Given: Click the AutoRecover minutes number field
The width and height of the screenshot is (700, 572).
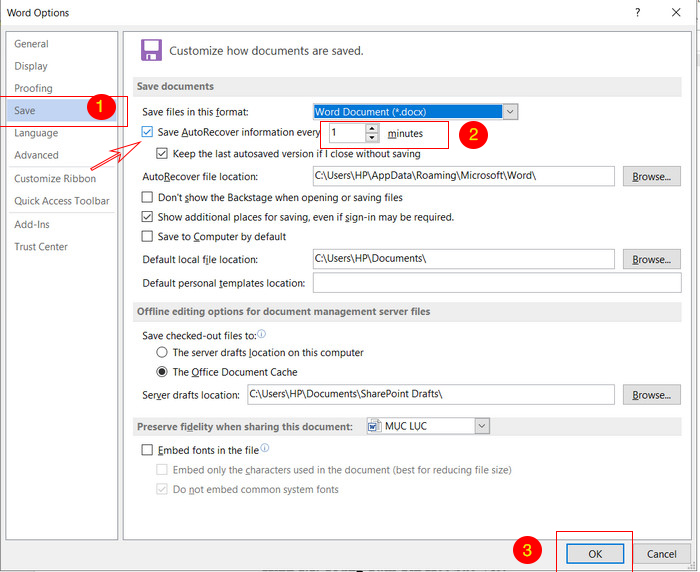Looking at the screenshot, I should coord(347,133).
